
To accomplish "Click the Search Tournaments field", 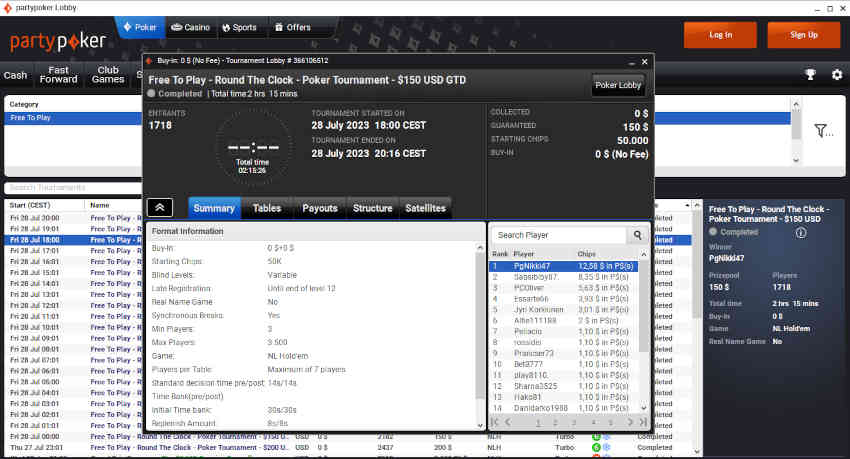I will [x=73, y=188].
